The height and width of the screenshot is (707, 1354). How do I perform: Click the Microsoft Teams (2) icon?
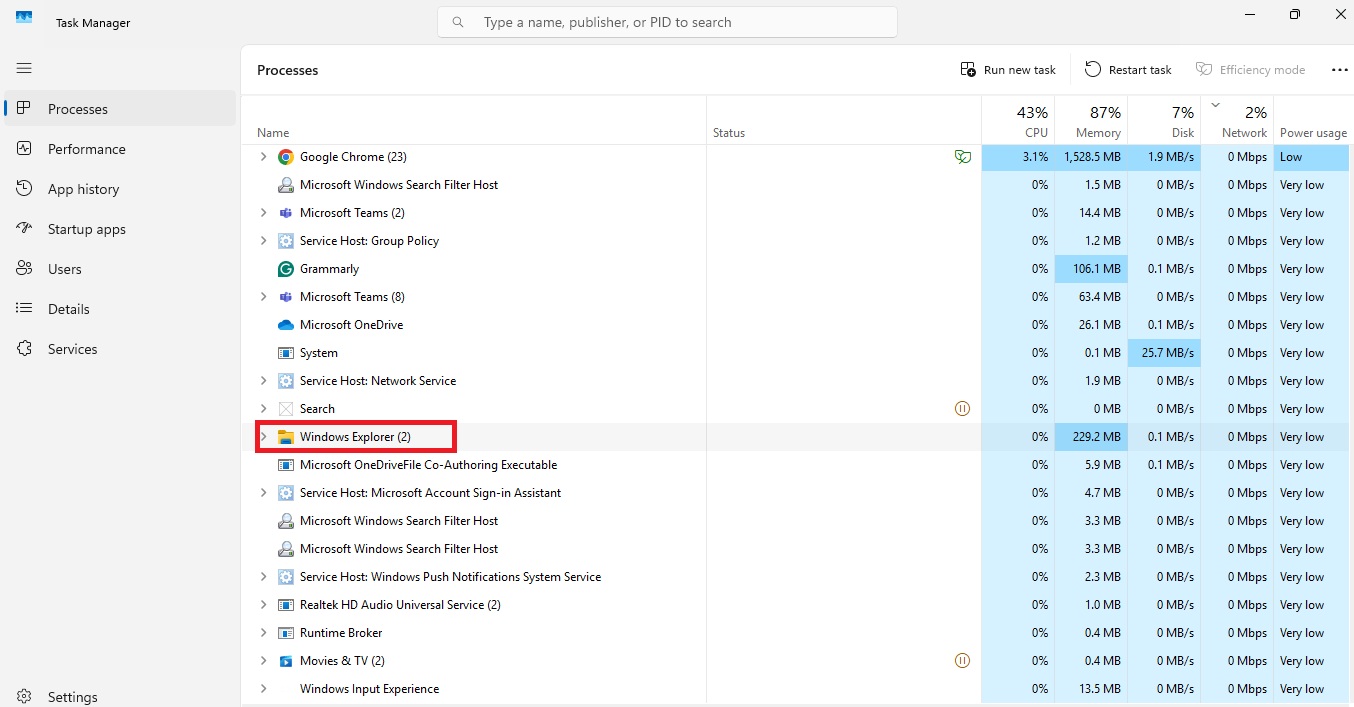tap(286, 213)
